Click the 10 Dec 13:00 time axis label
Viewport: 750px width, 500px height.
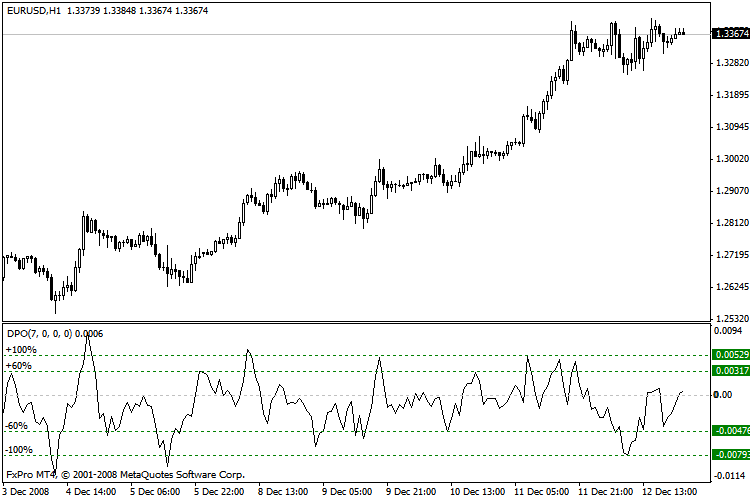477,491
